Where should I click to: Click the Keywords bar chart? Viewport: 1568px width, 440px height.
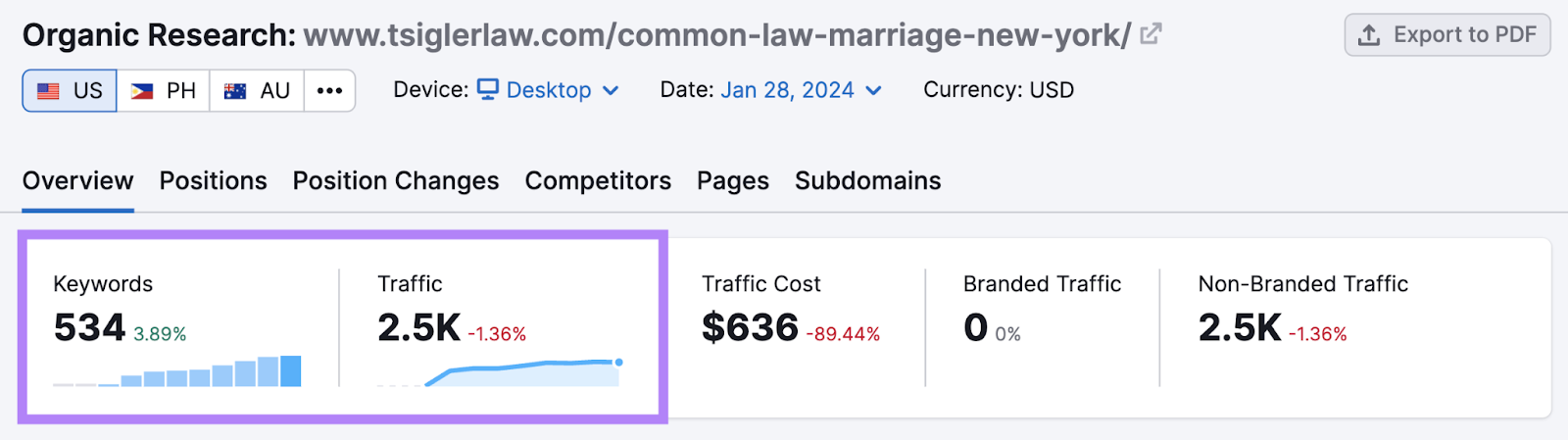click(177, 371)
